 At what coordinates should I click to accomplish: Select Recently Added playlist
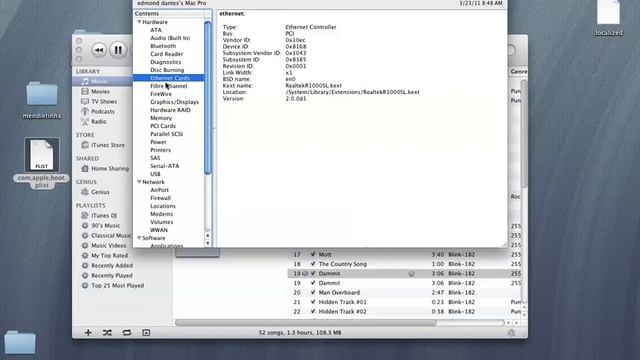pos(112,265)
